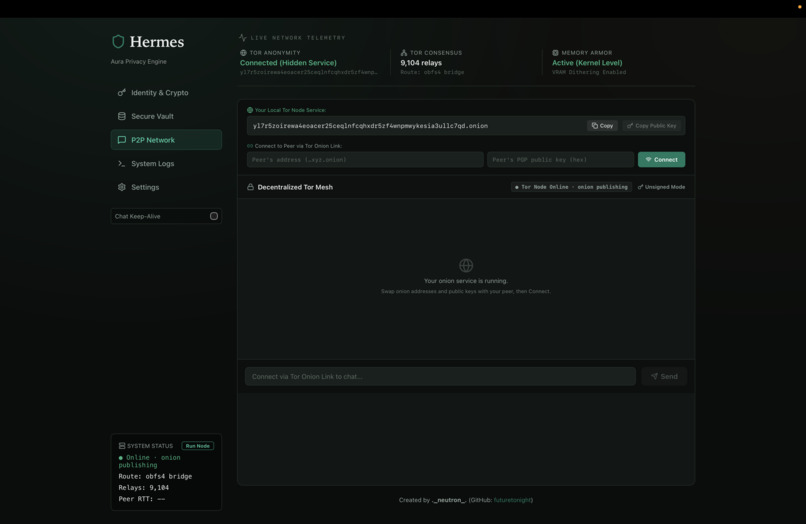Viewport: 806px width, 524px height.
Task: Click the globe icon in the empty chat area
Action: coord(466,265)
